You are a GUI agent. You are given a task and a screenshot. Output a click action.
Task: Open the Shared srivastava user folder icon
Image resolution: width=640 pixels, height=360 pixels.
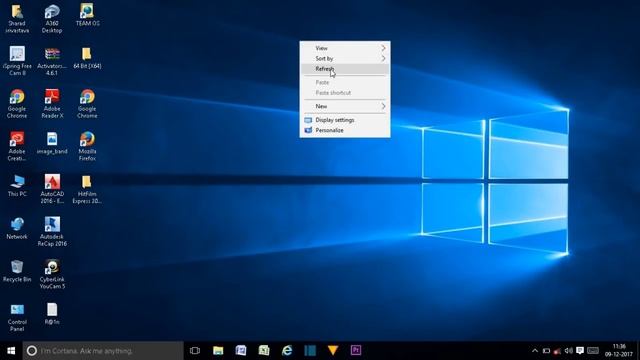(x=17, y=18)
